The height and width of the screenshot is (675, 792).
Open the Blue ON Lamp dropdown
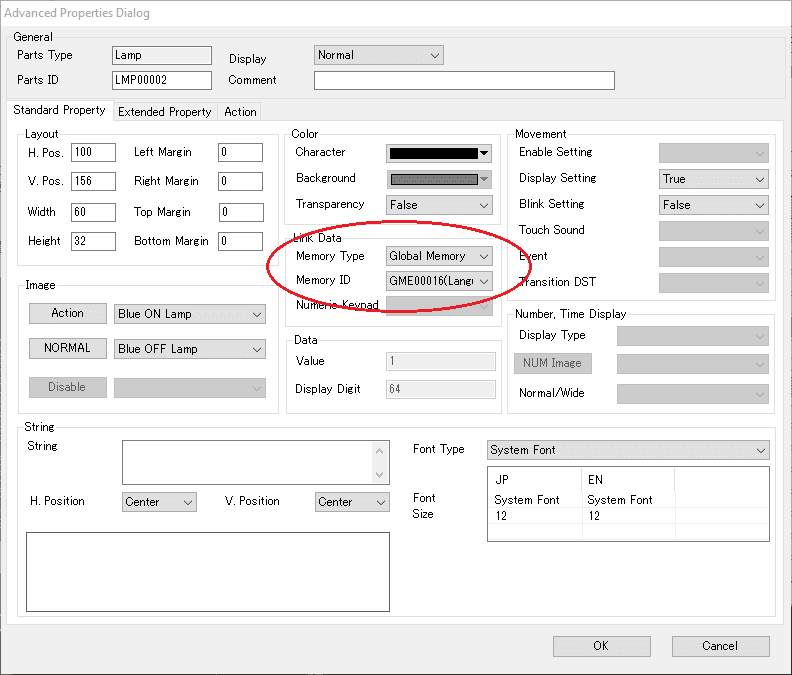coord(190,314)
